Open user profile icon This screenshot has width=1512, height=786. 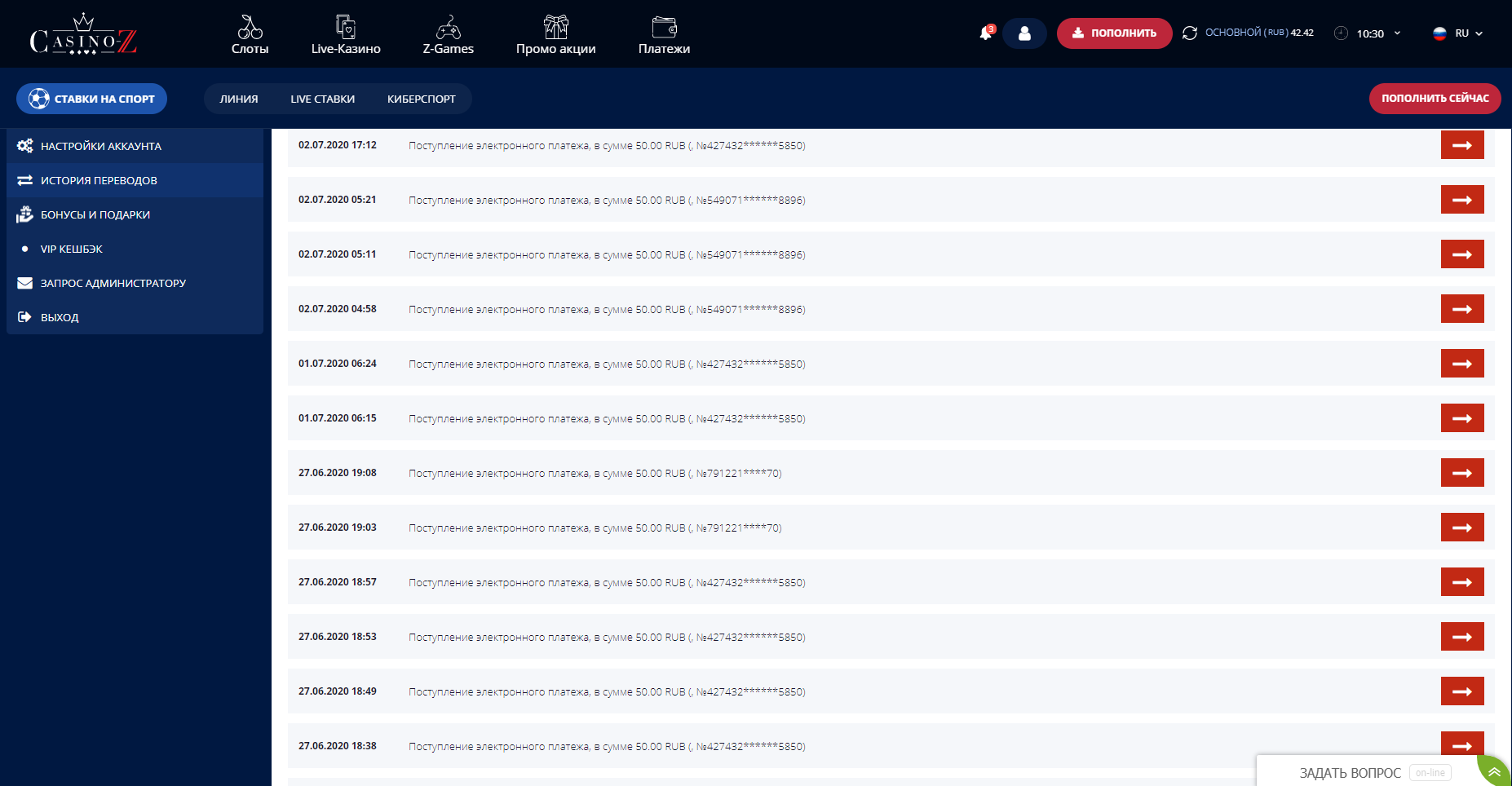tap(1024, 33)
